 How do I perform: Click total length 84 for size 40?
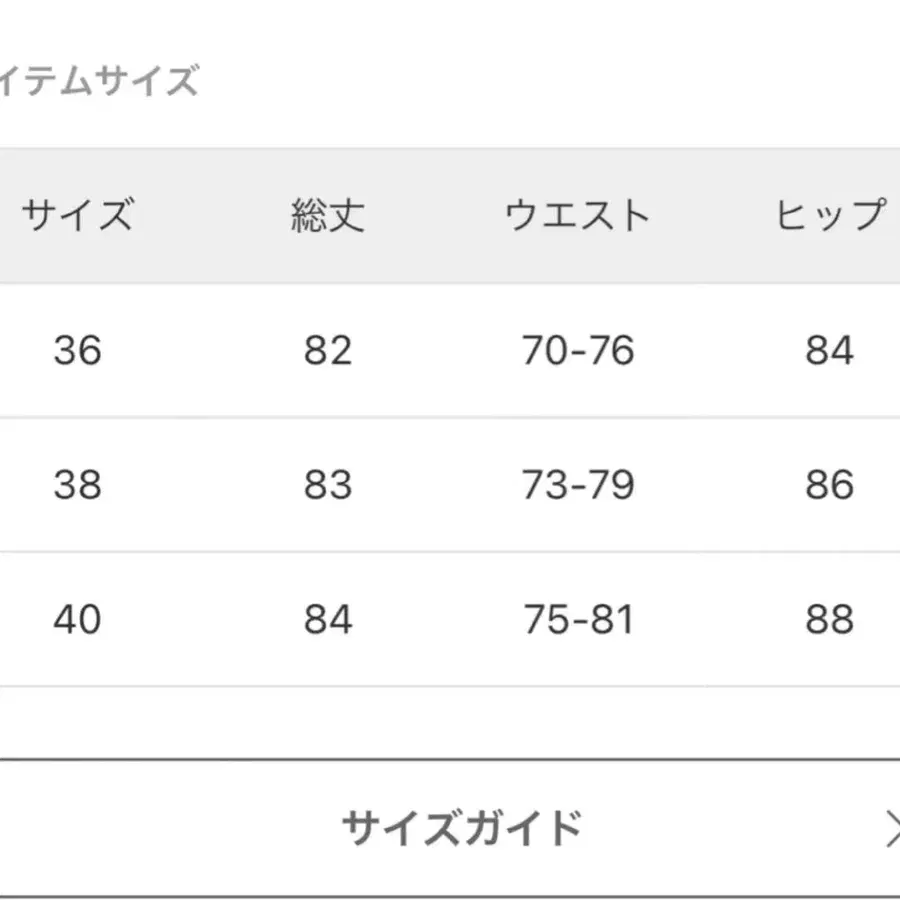(329, 619)
